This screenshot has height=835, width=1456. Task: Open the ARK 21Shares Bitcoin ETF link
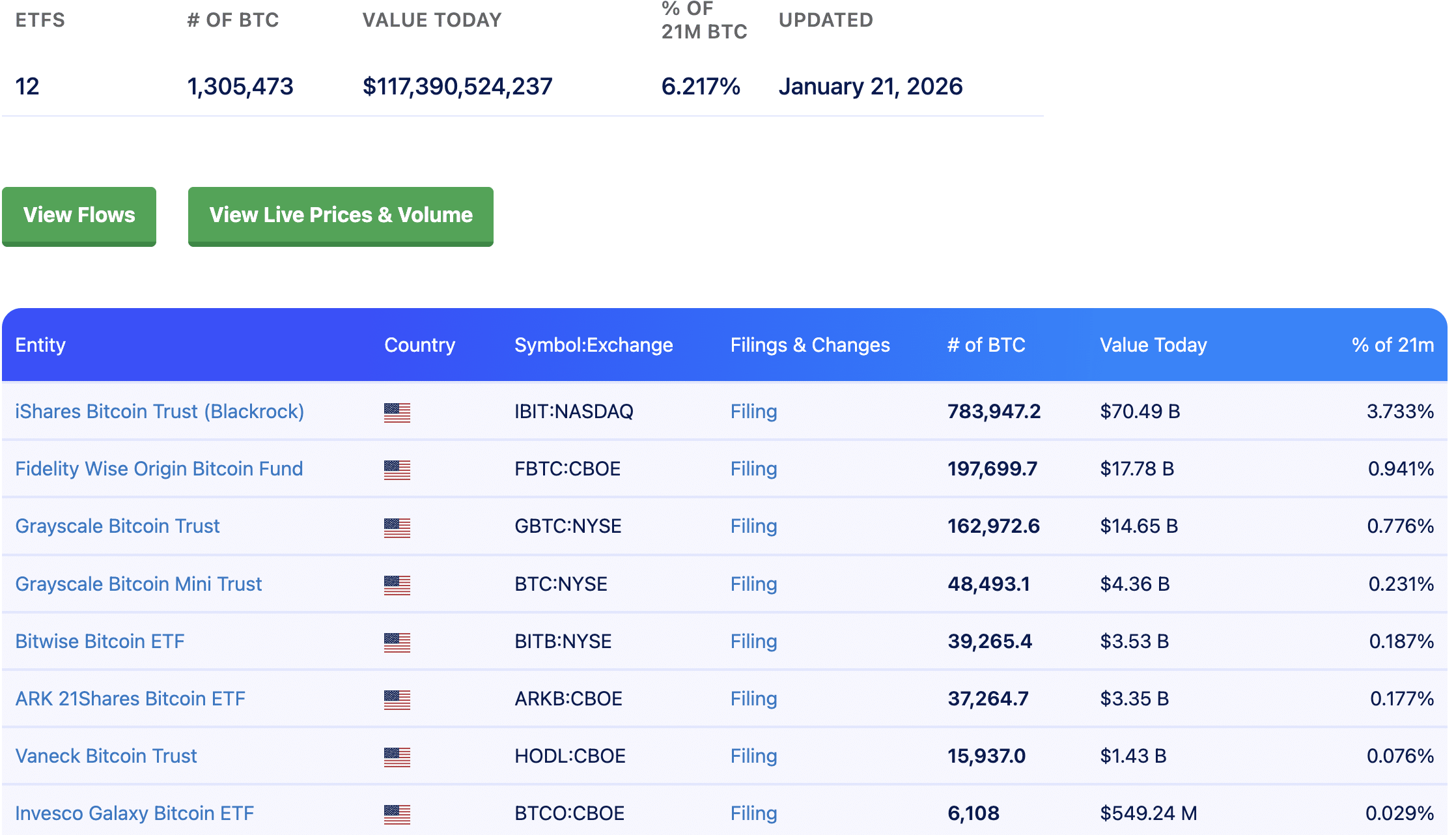pos(130,698)
